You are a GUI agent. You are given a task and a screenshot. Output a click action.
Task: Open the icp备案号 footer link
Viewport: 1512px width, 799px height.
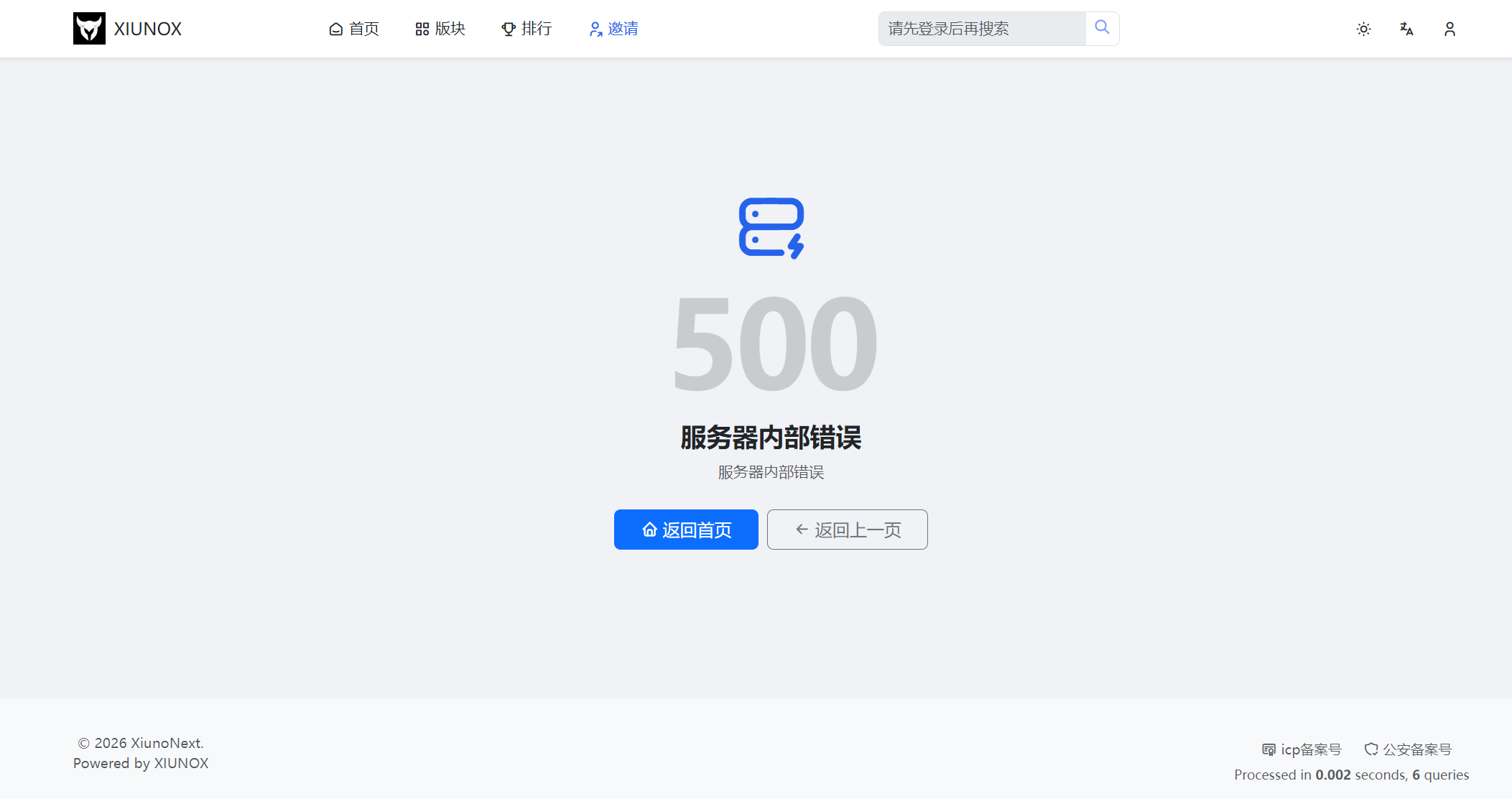tap(1302, 749)
